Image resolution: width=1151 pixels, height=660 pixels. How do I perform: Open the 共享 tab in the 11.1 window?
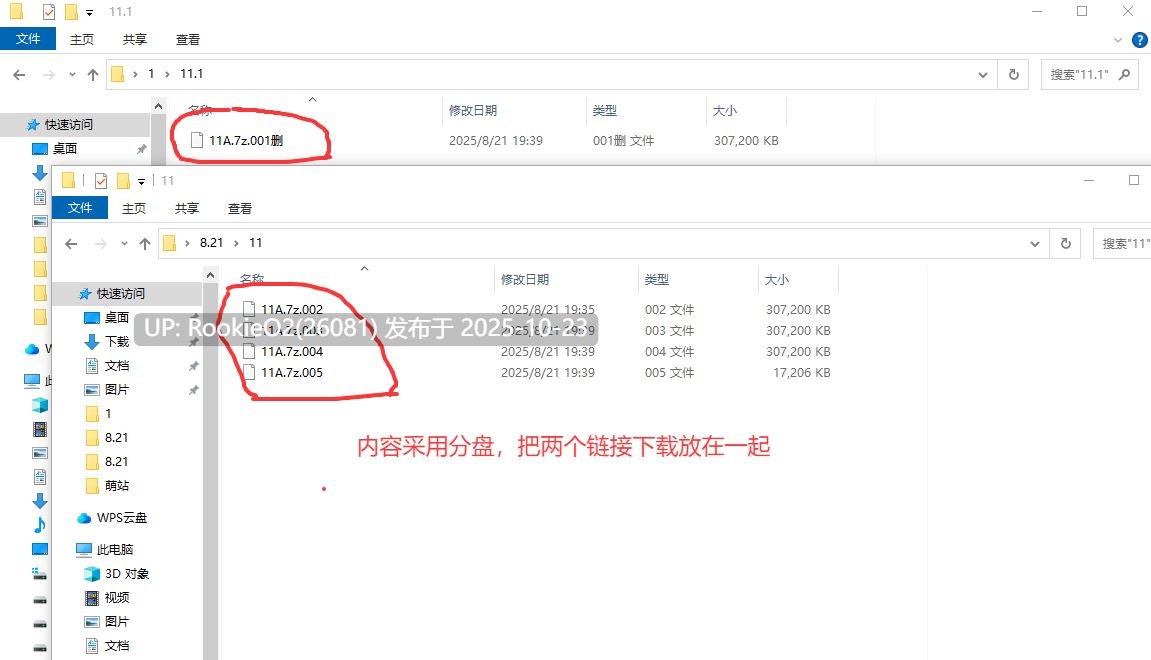(x=134, y=40)
